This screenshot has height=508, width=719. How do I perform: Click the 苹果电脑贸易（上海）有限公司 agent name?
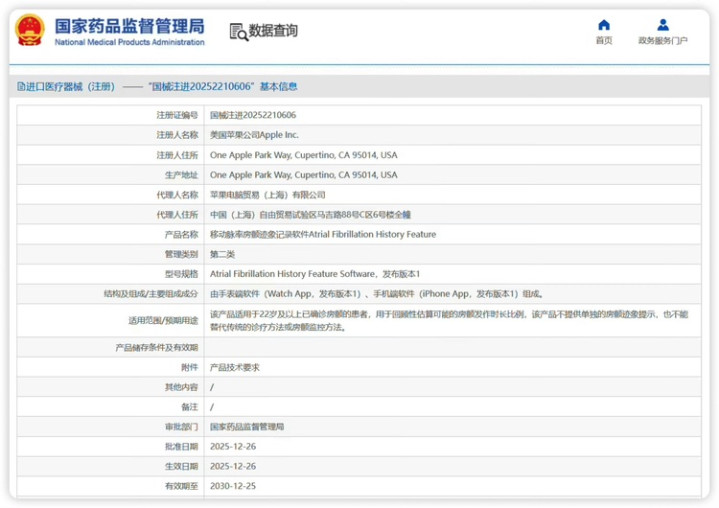tap(267, 195)
